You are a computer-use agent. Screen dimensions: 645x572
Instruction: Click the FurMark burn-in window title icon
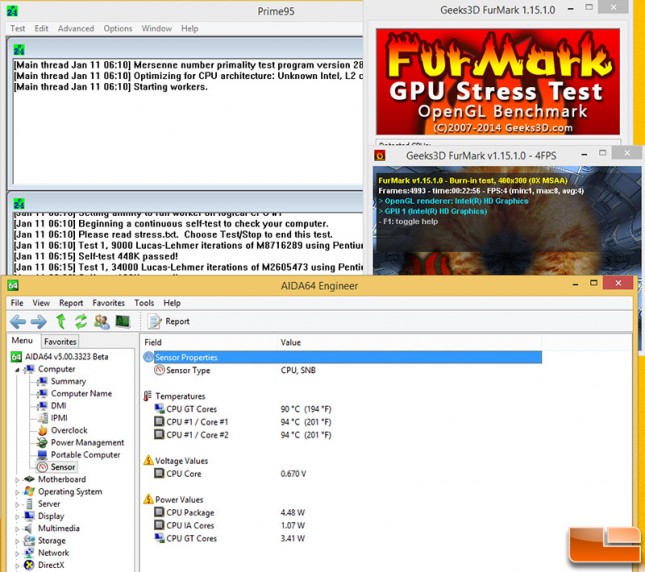[x=380, y=155]
